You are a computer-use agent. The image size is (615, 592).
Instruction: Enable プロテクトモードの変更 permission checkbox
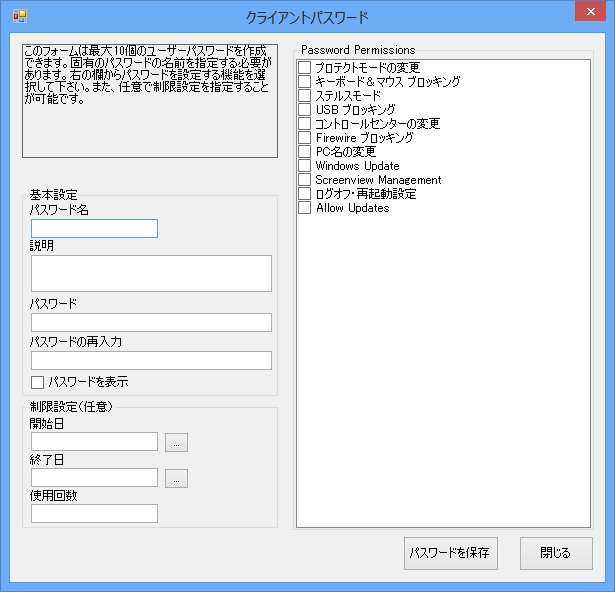coord(305,67)
